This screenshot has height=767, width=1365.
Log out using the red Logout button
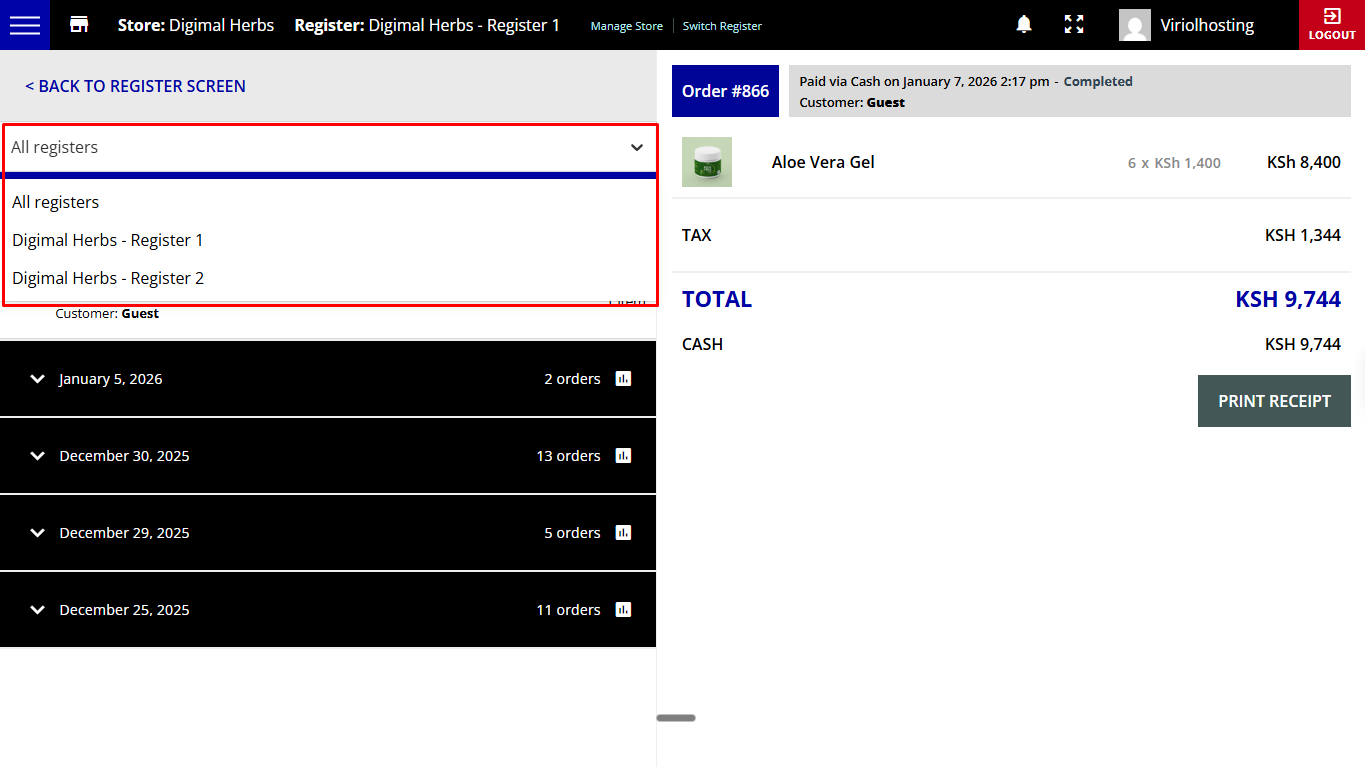[x=1332, y=25]
